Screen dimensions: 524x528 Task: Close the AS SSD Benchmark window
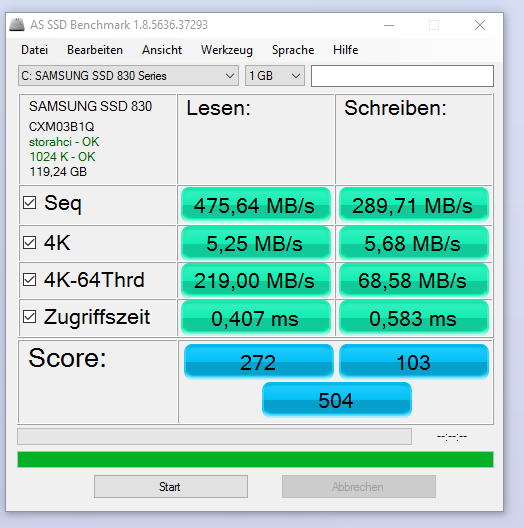[x=480, y=25]
